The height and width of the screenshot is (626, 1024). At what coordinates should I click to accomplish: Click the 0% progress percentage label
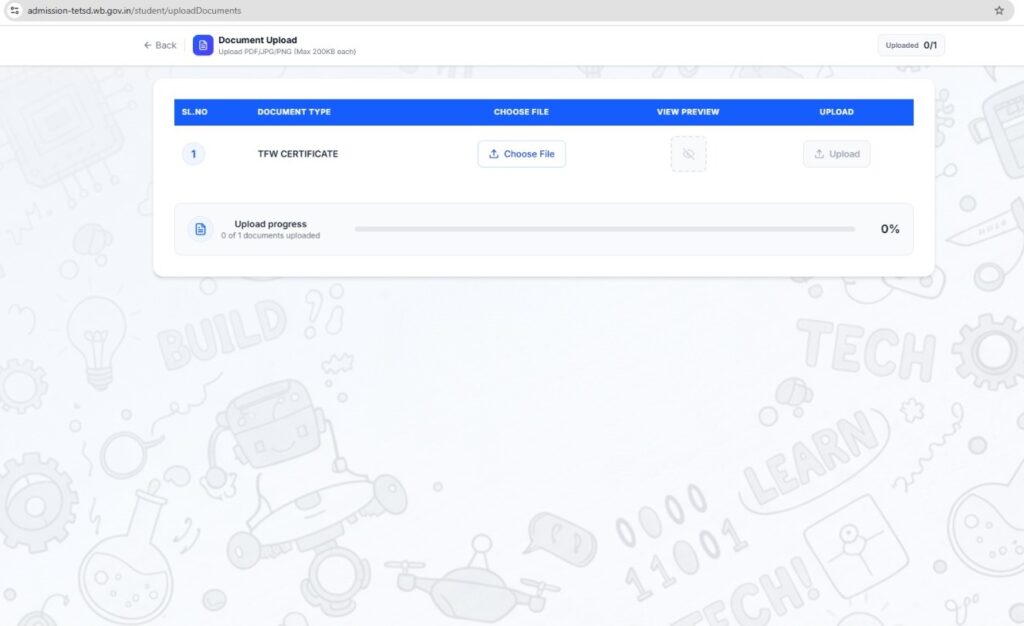[890, 229]
